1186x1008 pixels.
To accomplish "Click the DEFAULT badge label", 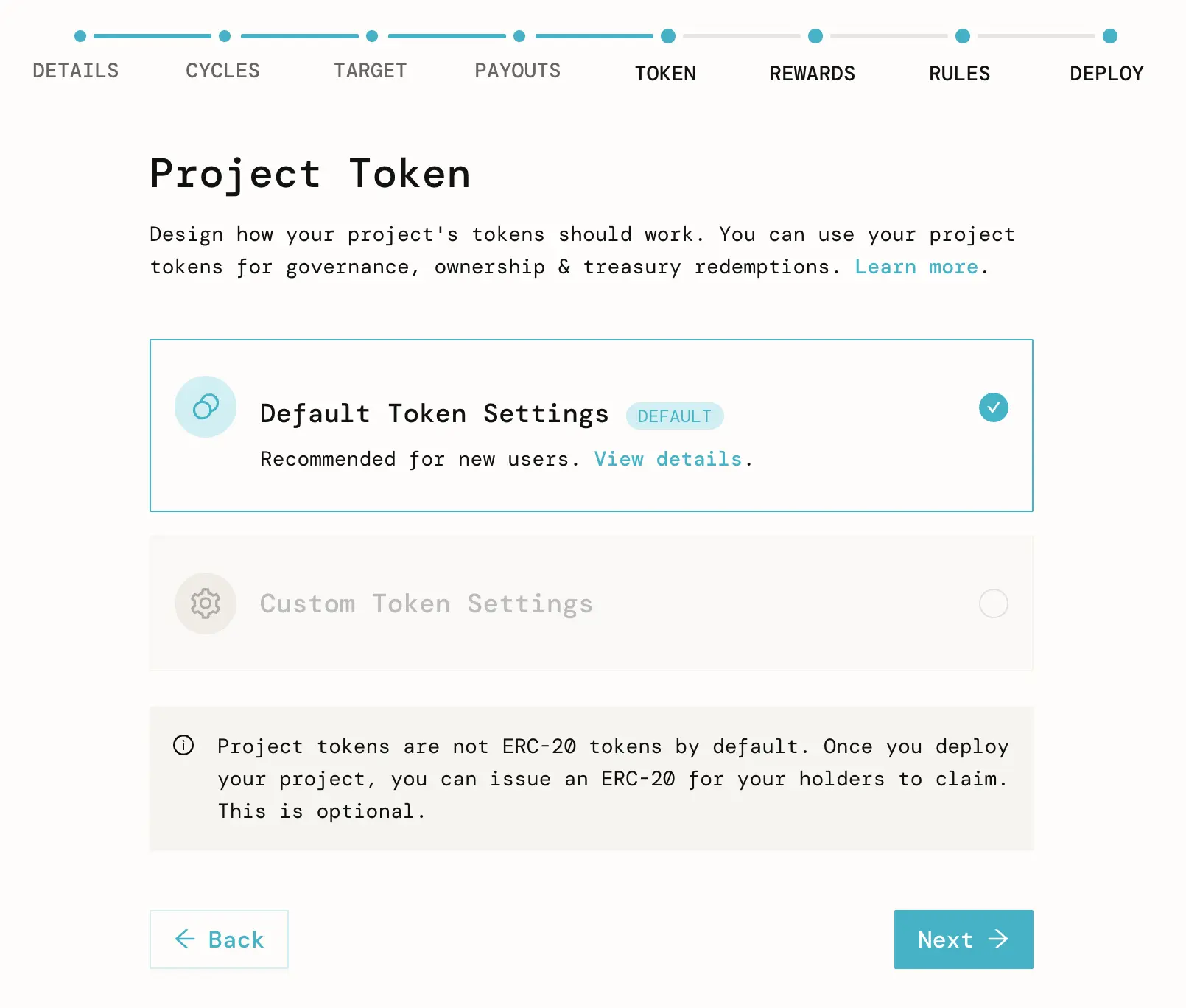I will point(675,416).
